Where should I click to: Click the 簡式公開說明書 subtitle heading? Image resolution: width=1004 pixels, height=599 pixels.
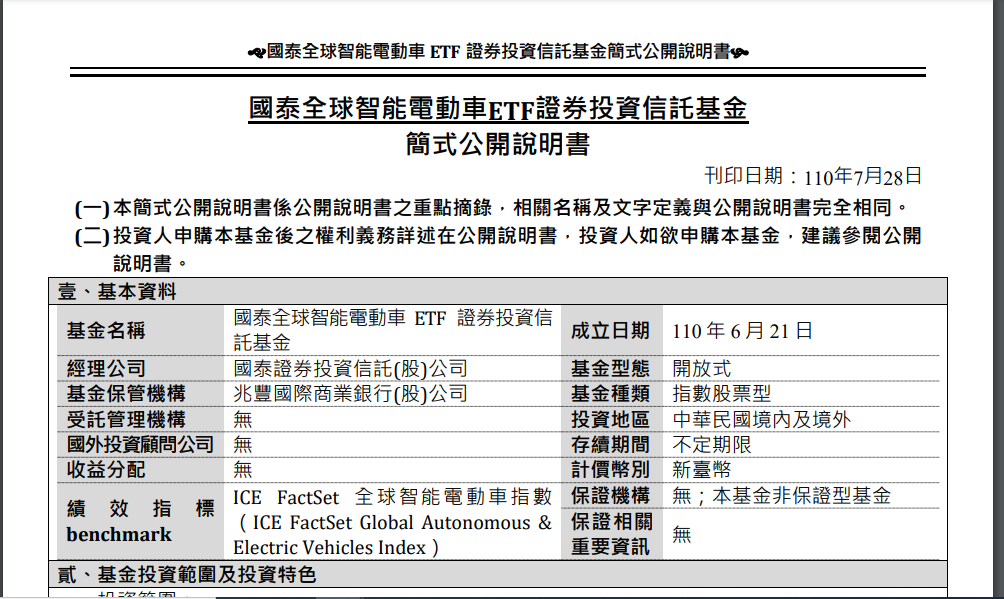(497, 144)
